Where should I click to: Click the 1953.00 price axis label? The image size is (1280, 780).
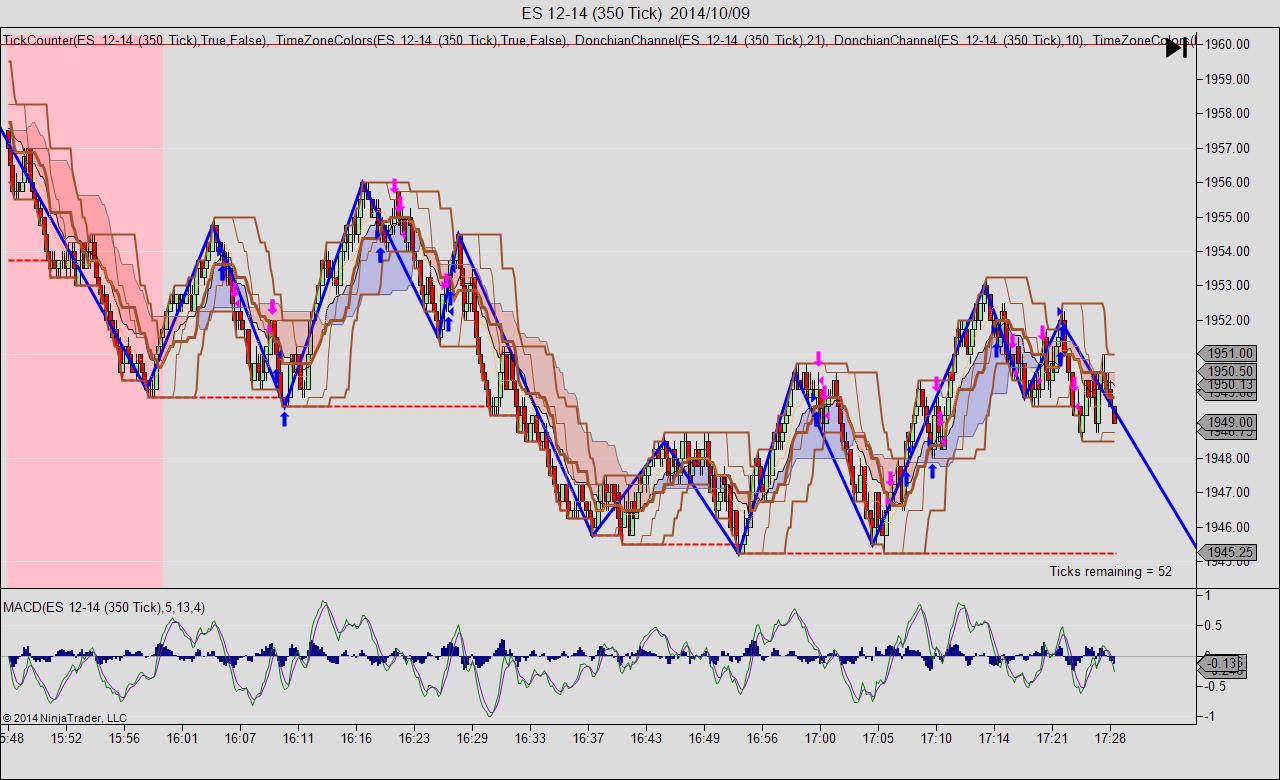(x=1228, y=286)
